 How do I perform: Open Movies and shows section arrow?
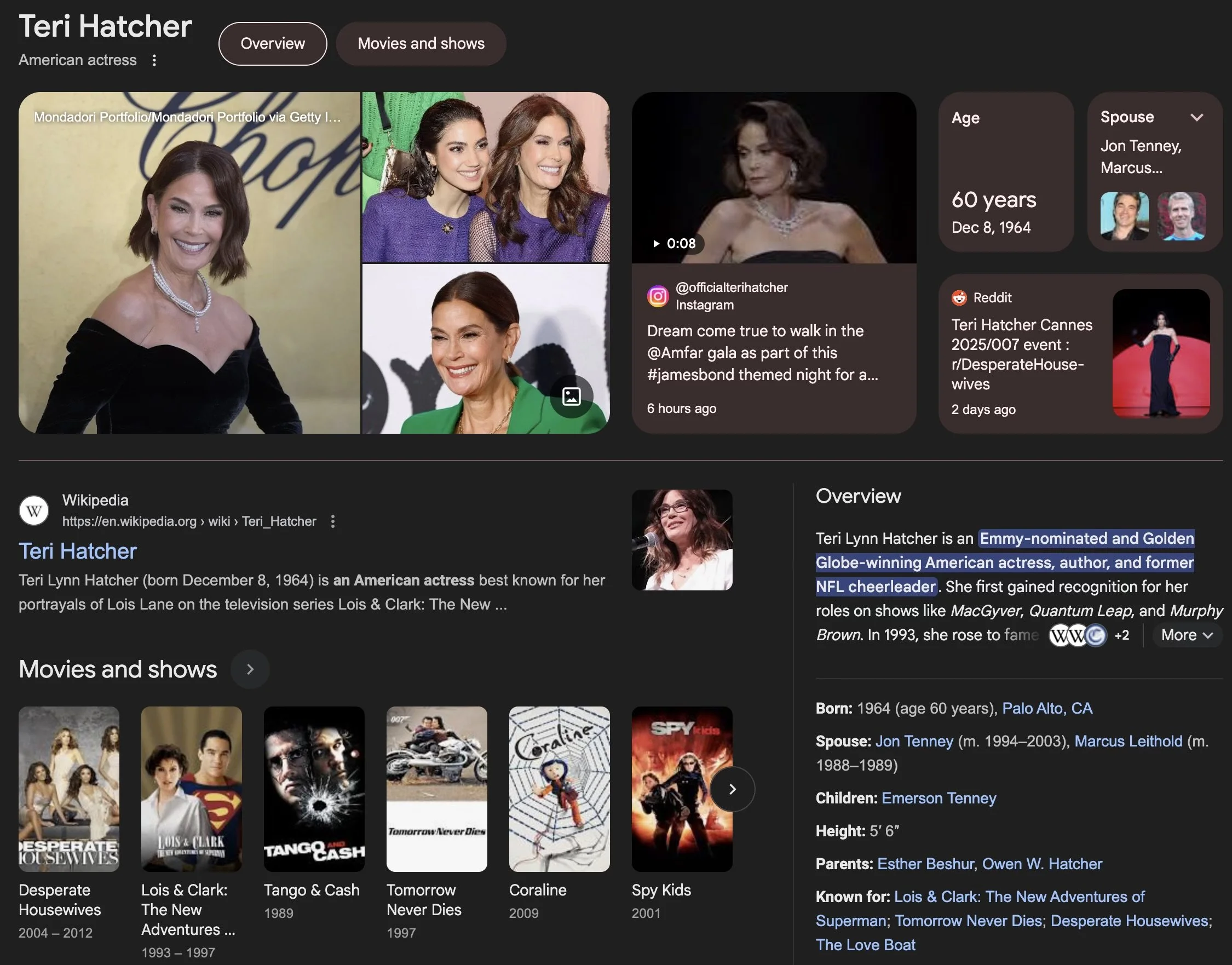pos(250,669)
